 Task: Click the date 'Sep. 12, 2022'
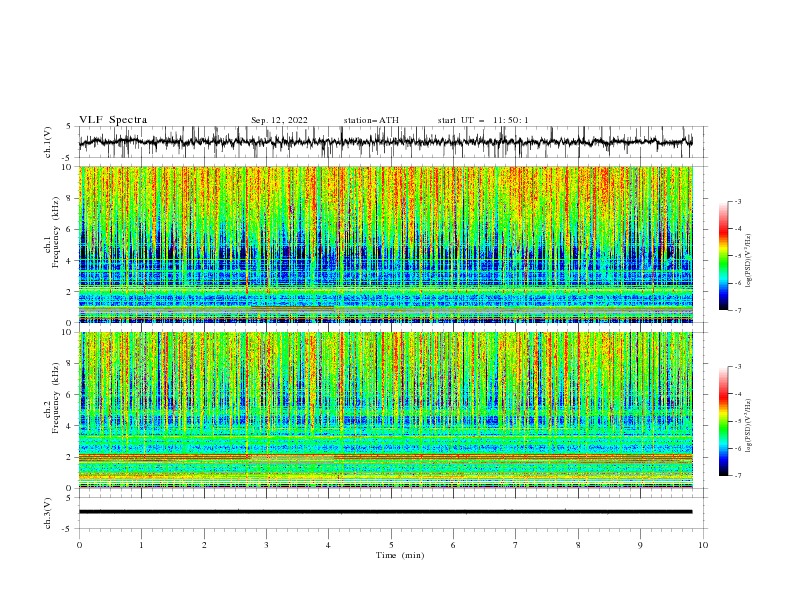[x=279, y=120]
